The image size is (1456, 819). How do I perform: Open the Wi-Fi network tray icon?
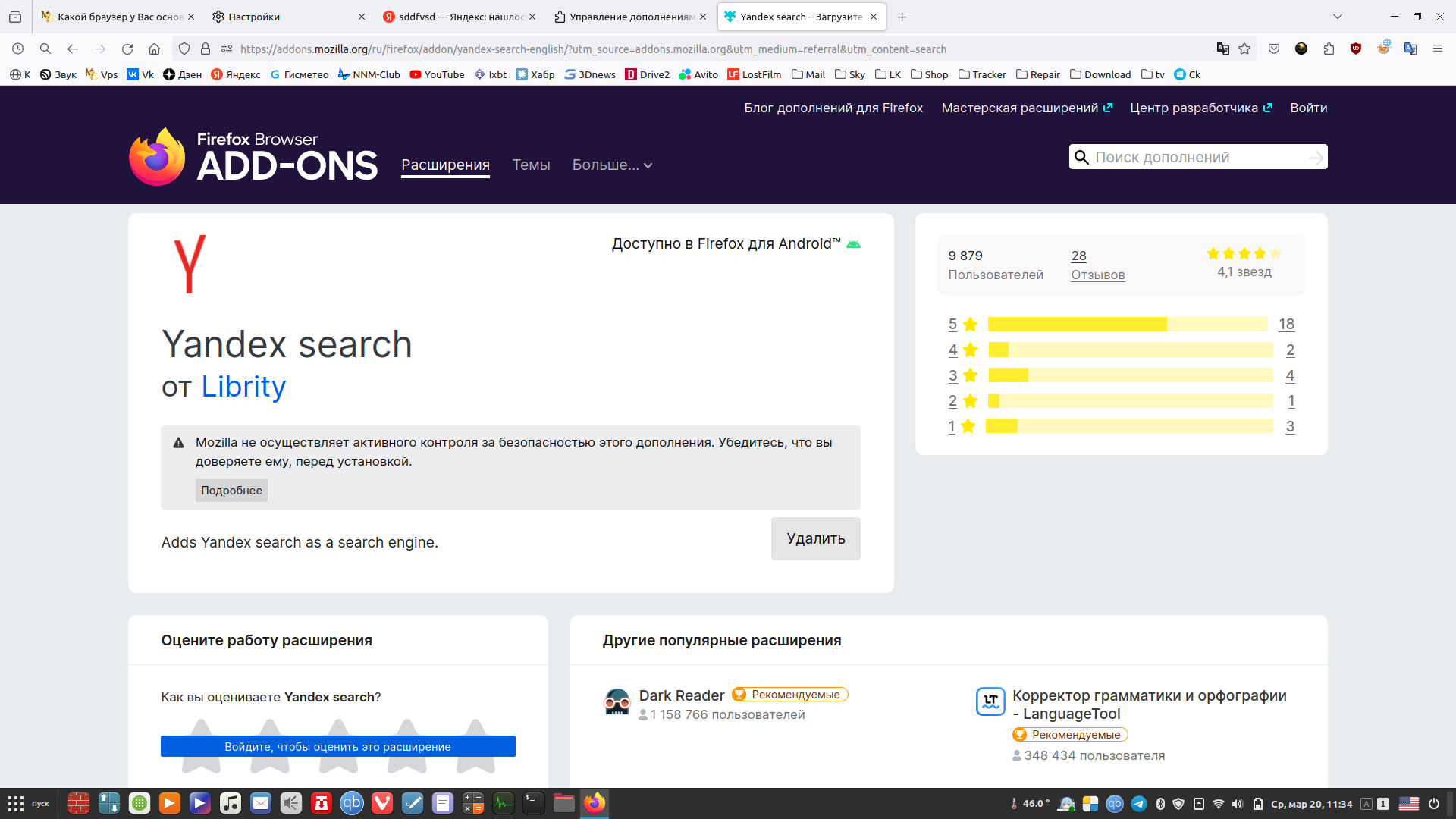(x=1219, y=804)
